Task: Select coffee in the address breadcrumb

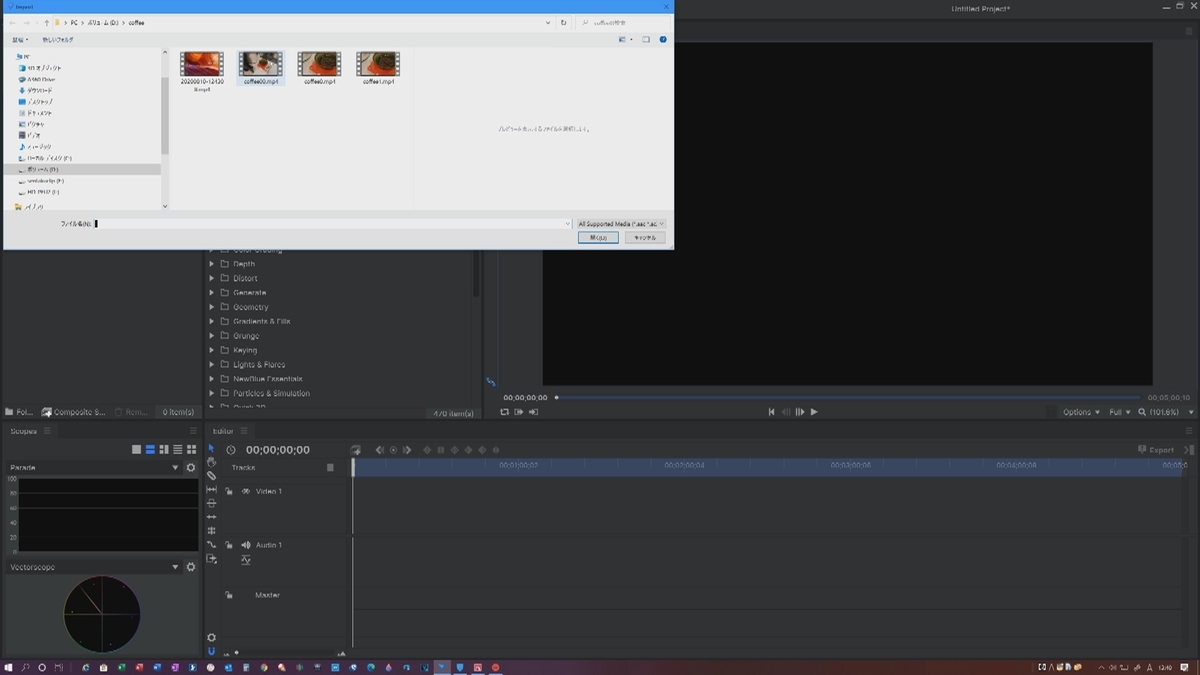Action: tap(136, 22)
